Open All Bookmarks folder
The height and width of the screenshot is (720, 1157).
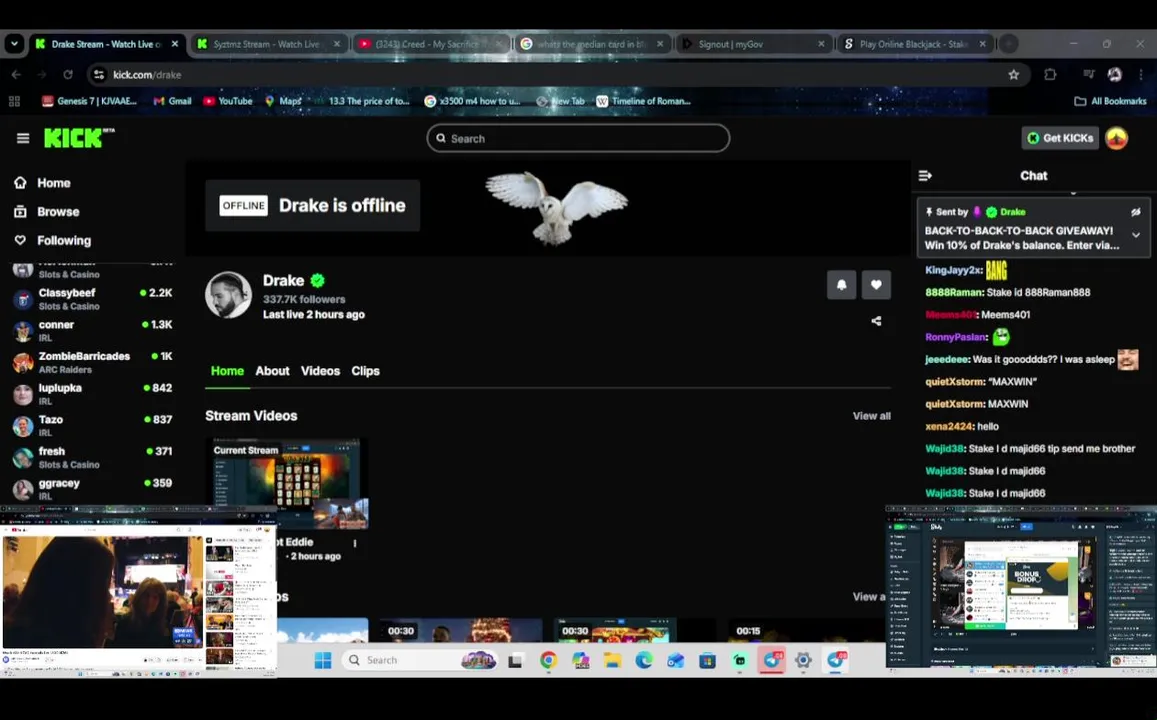pyautogui.click(x=1110, y=101)
